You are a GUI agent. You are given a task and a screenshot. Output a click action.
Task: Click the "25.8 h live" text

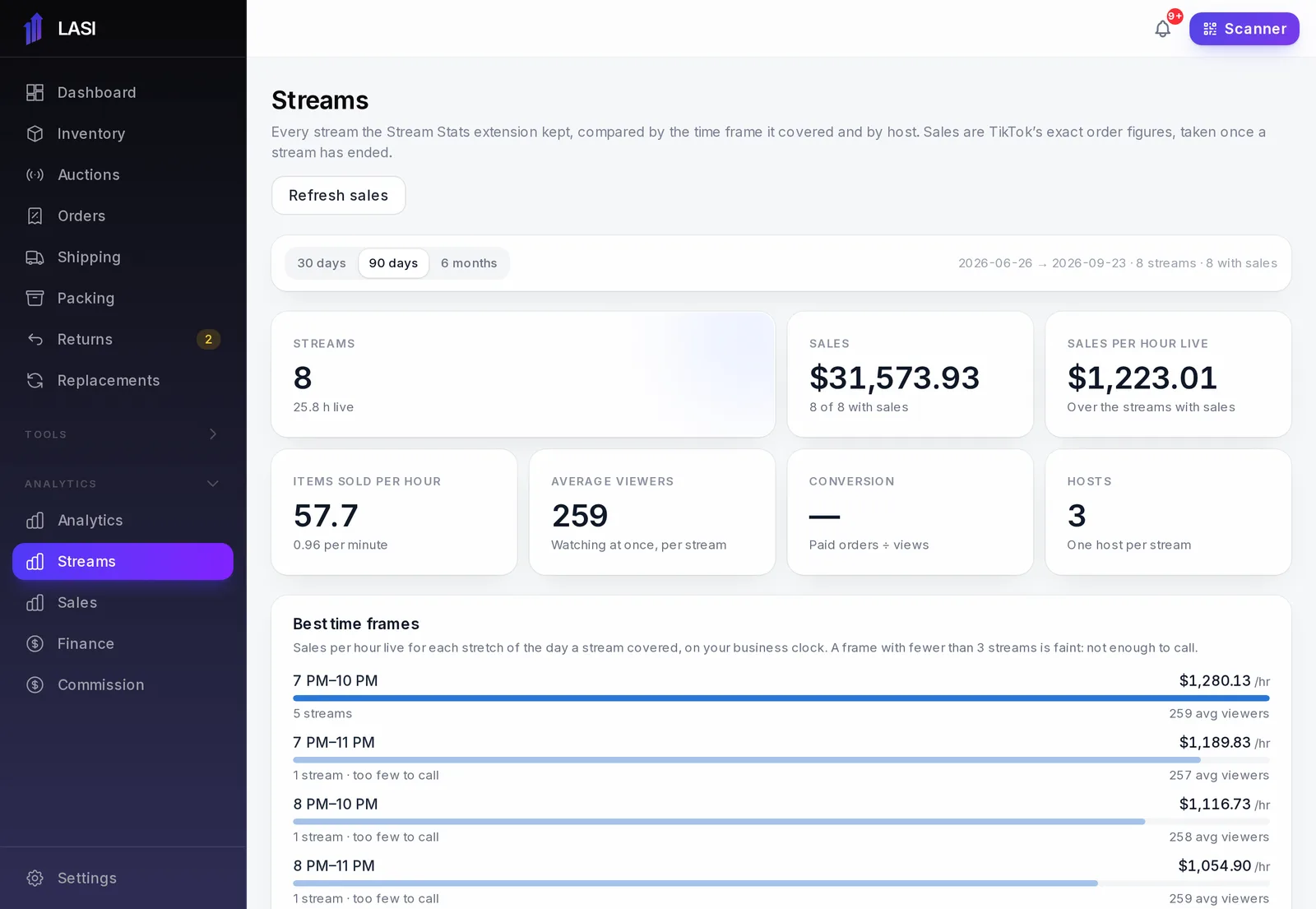click(323, 407)
